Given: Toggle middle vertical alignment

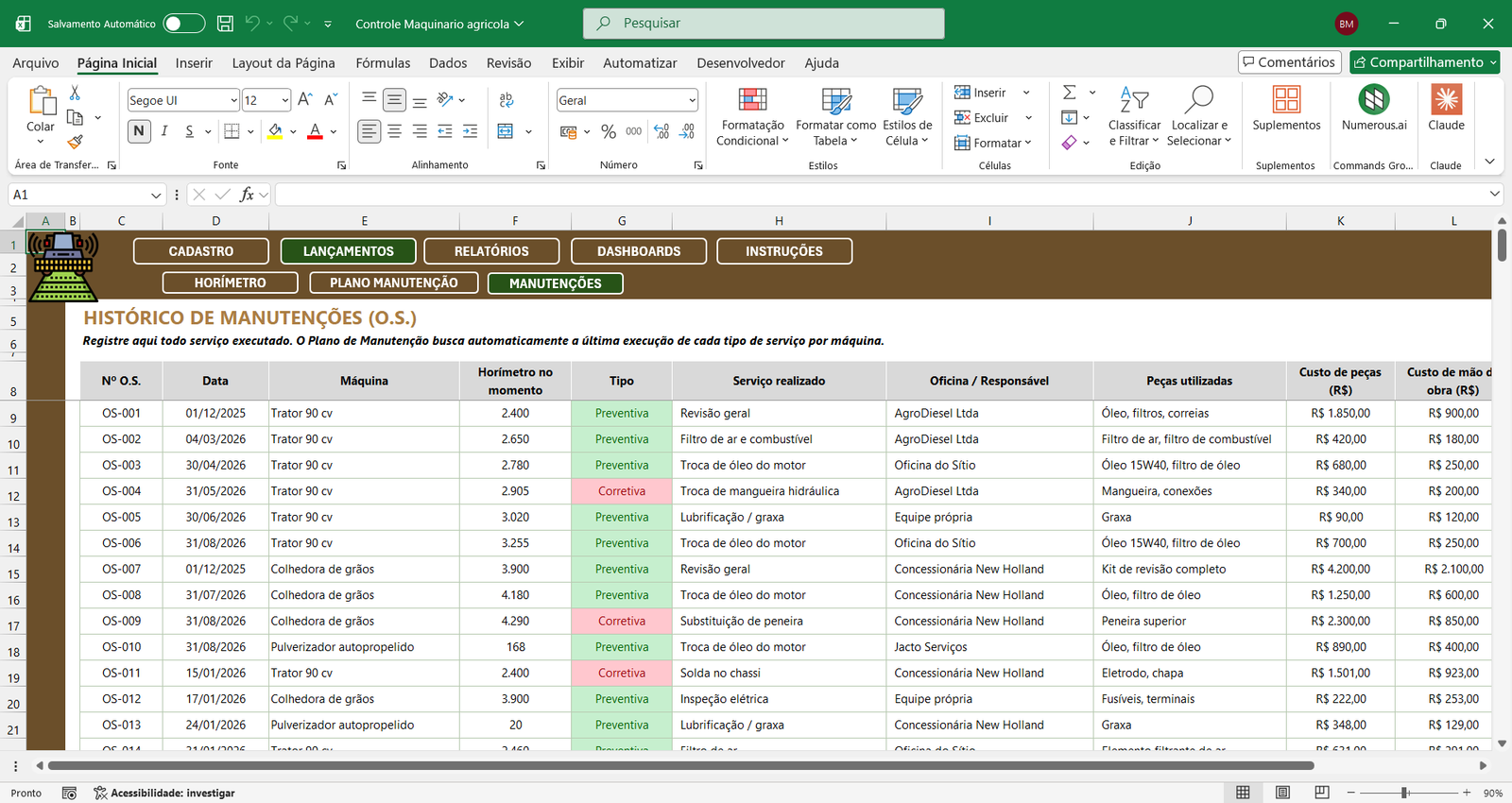Looking at the screenshot, I should click(395, 99).
